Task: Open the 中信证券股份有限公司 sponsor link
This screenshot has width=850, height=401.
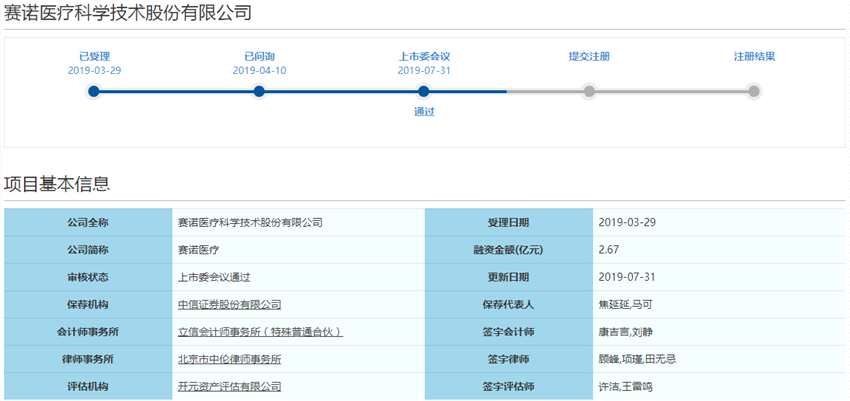Action: (230, 305)
